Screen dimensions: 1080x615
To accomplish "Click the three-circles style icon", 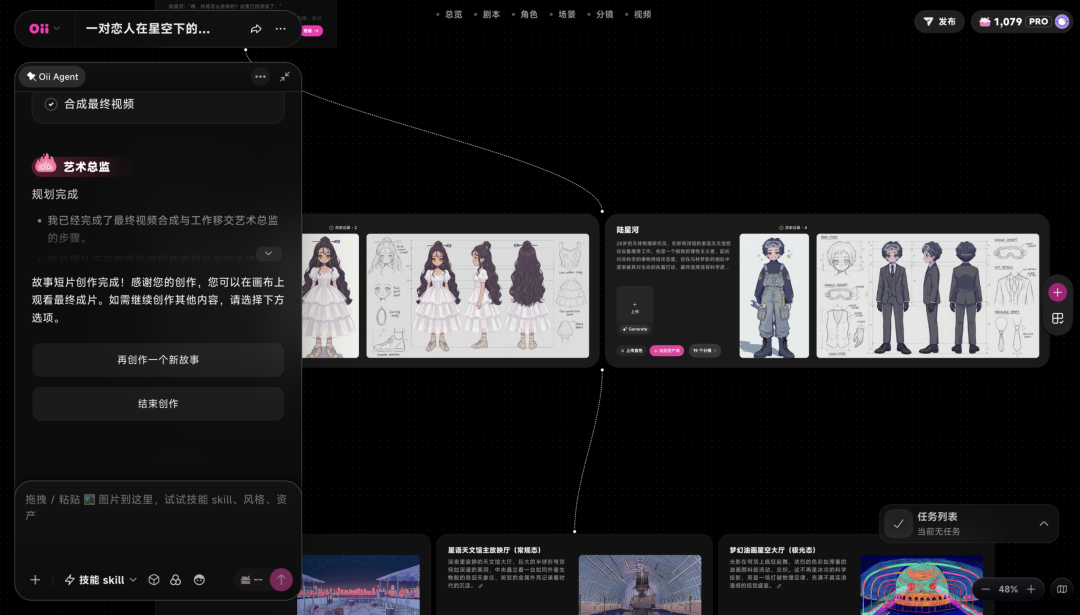I will tap(176, 580).
